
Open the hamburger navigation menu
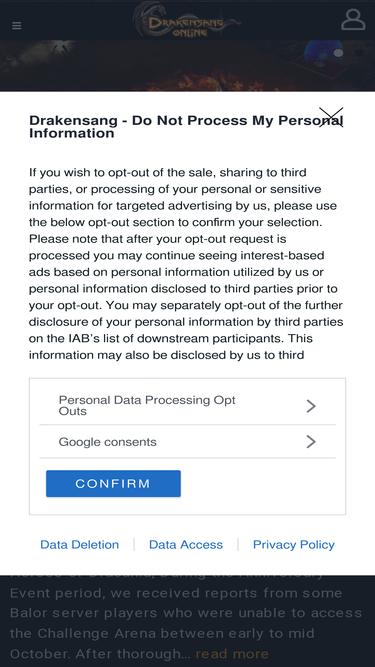pos(17,26)
